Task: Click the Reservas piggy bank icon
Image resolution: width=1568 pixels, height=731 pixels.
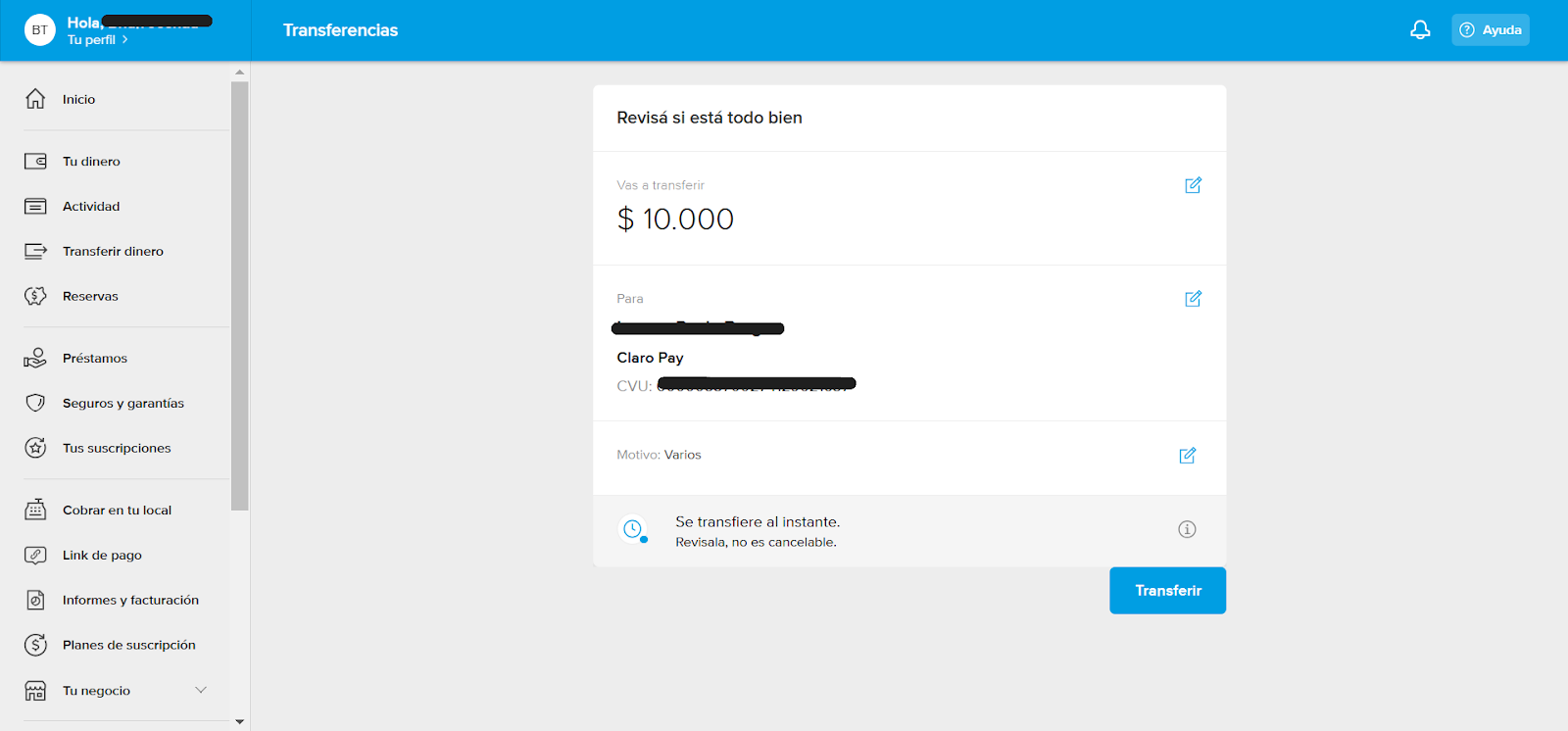Action: pyautogui.click(x=35, y=296)
